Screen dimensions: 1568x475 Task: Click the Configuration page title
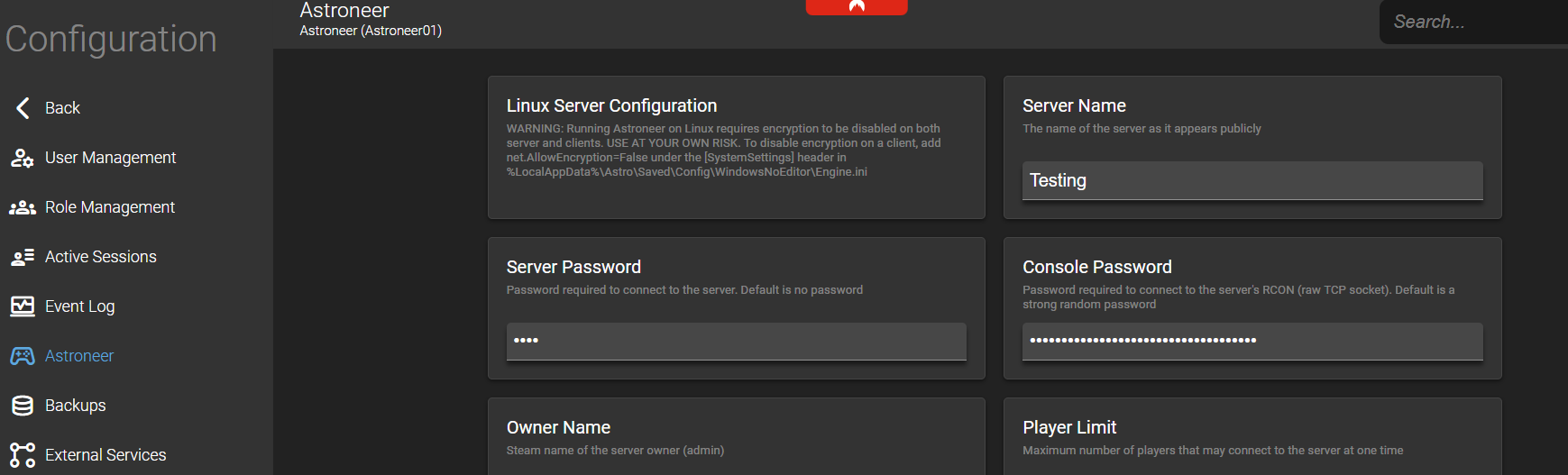(x=111, y=40)
